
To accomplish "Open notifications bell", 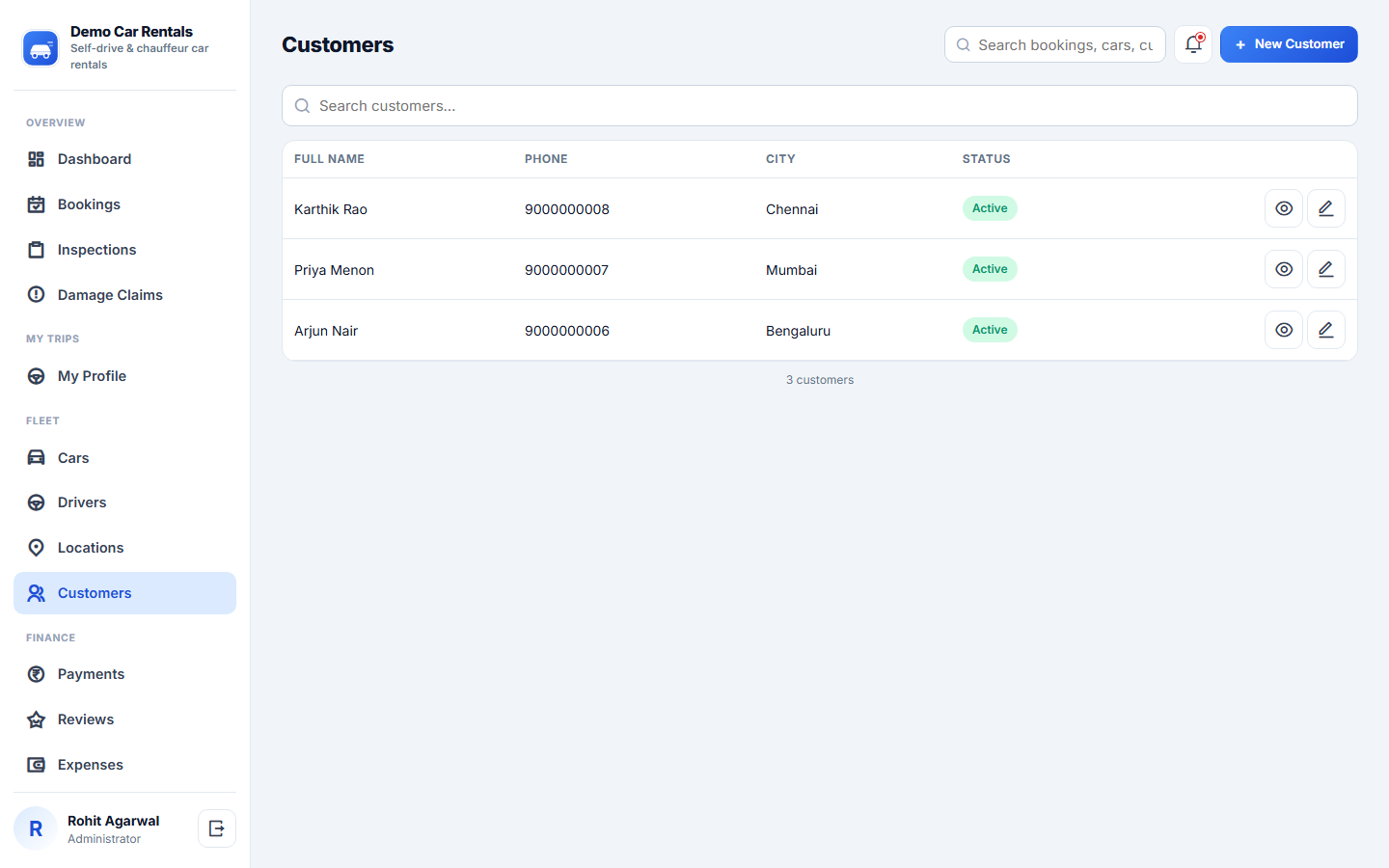I will point(1193,44).
